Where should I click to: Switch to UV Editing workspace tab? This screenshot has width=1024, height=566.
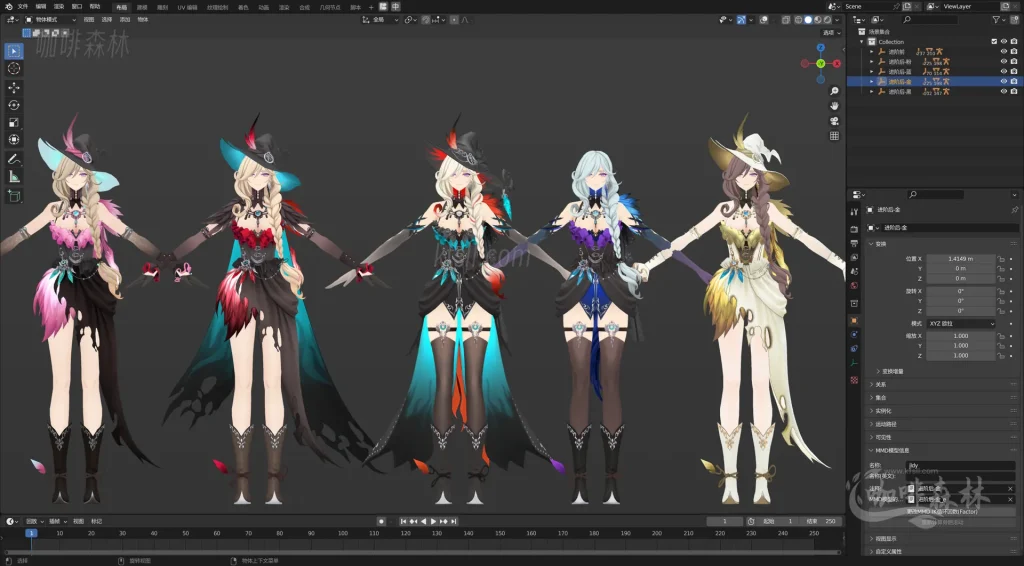[187, 7]
